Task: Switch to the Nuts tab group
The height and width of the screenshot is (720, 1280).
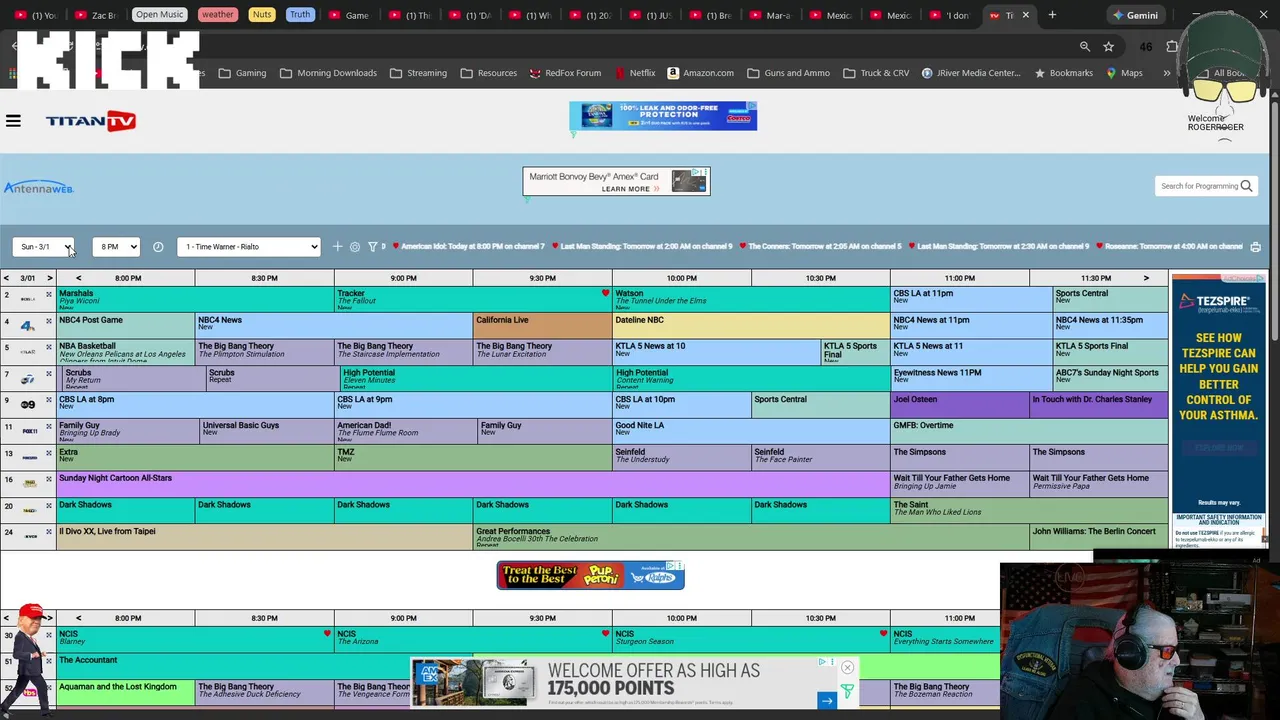Action: click(262, 15)
